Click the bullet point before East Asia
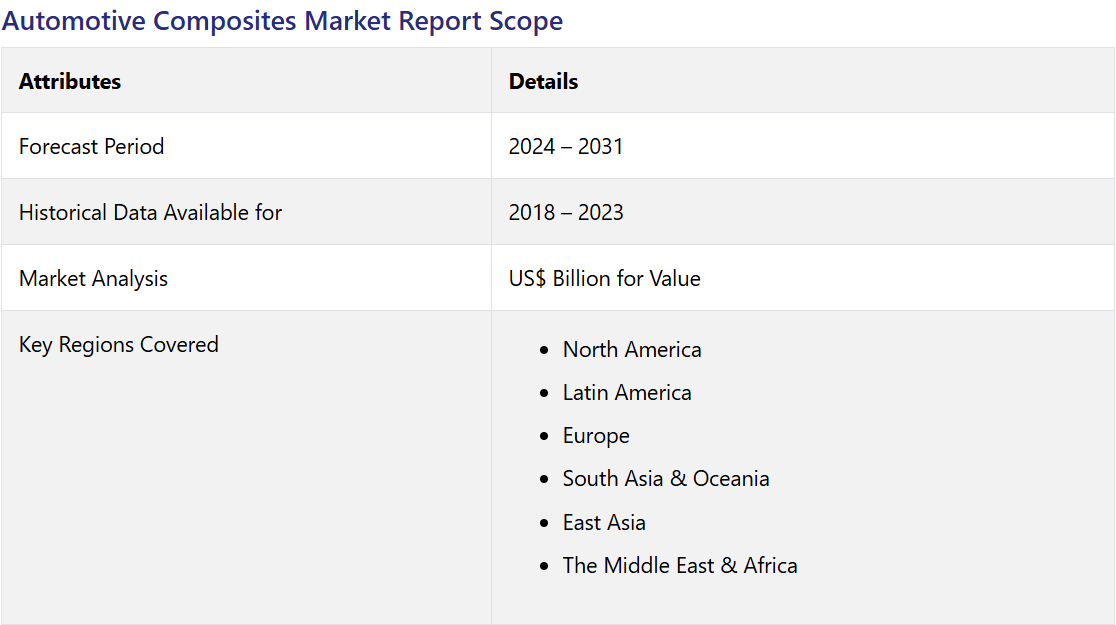This screenshot has height=625, width=1116. coord(544,524)
